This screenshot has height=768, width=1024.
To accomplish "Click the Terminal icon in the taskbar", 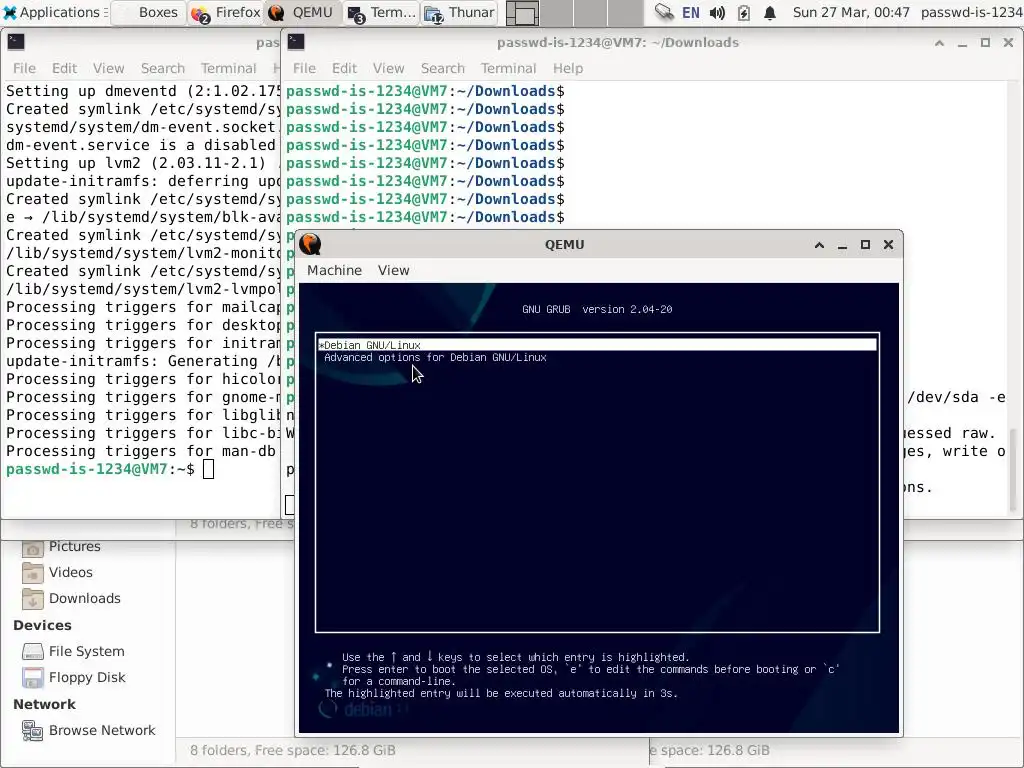I will [356, 13].
